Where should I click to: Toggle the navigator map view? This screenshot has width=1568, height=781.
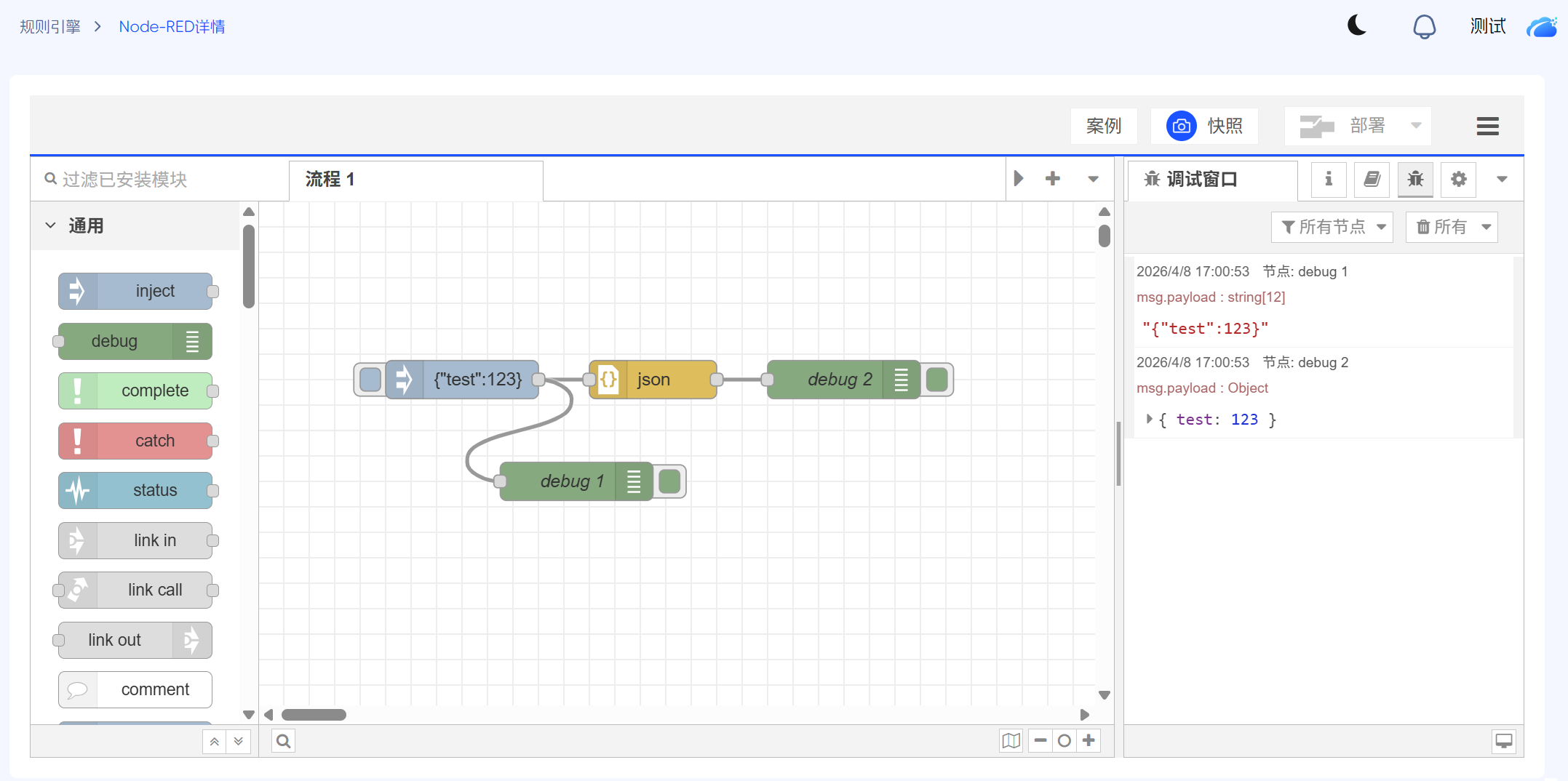[1011, 741]
